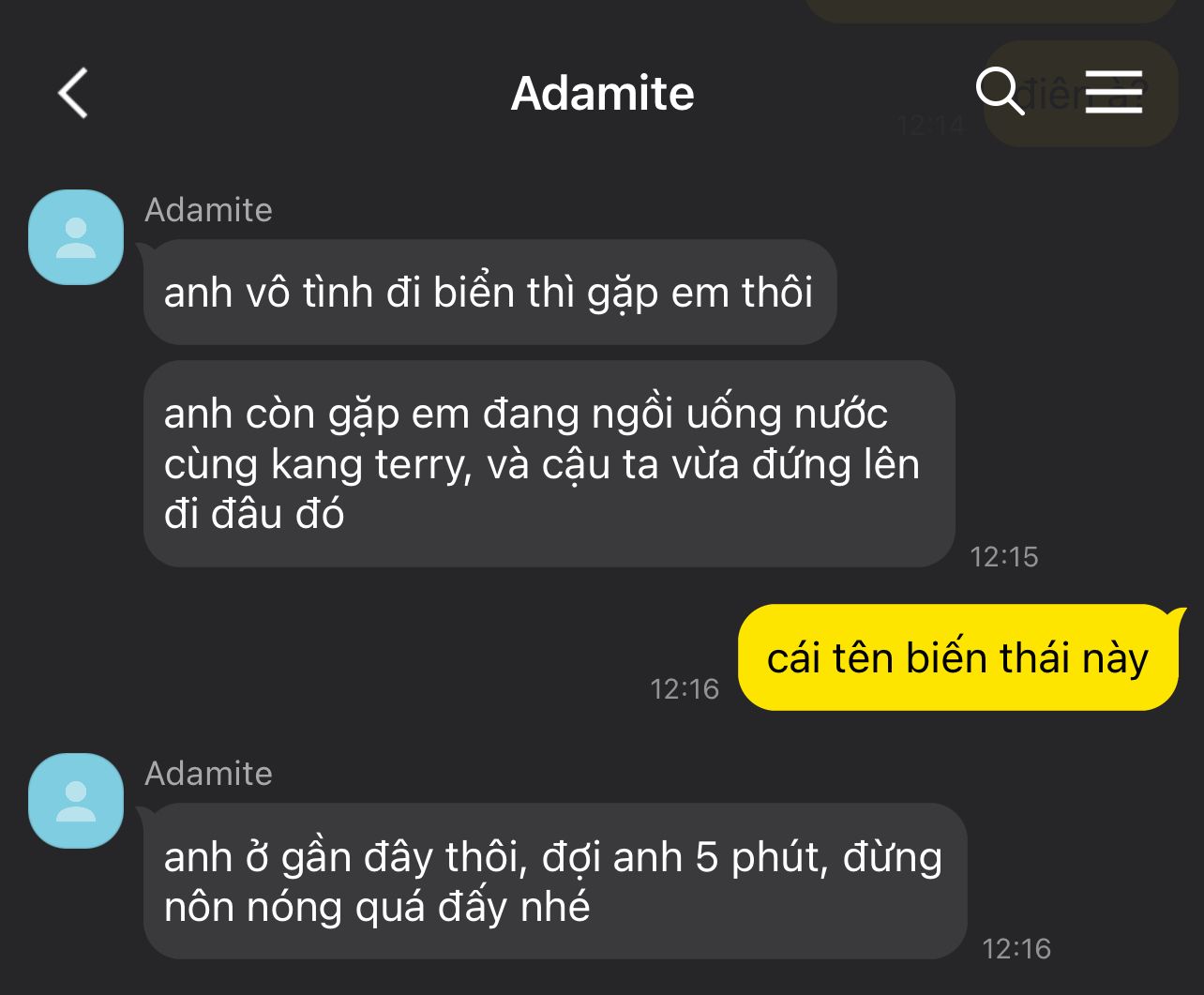This screenshot has width=1204, height=995.
Task: Tap Adamite's avatar beside the last message
Action: coord(76,801)
